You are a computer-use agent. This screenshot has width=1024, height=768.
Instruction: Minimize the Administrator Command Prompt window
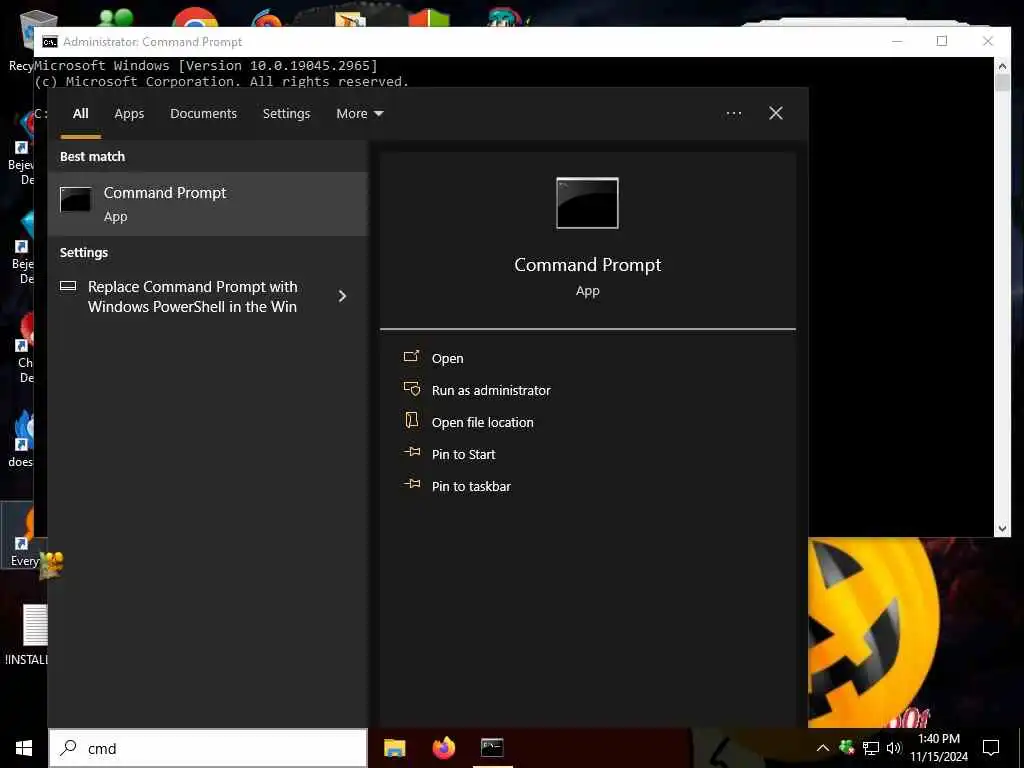point(897,41)
